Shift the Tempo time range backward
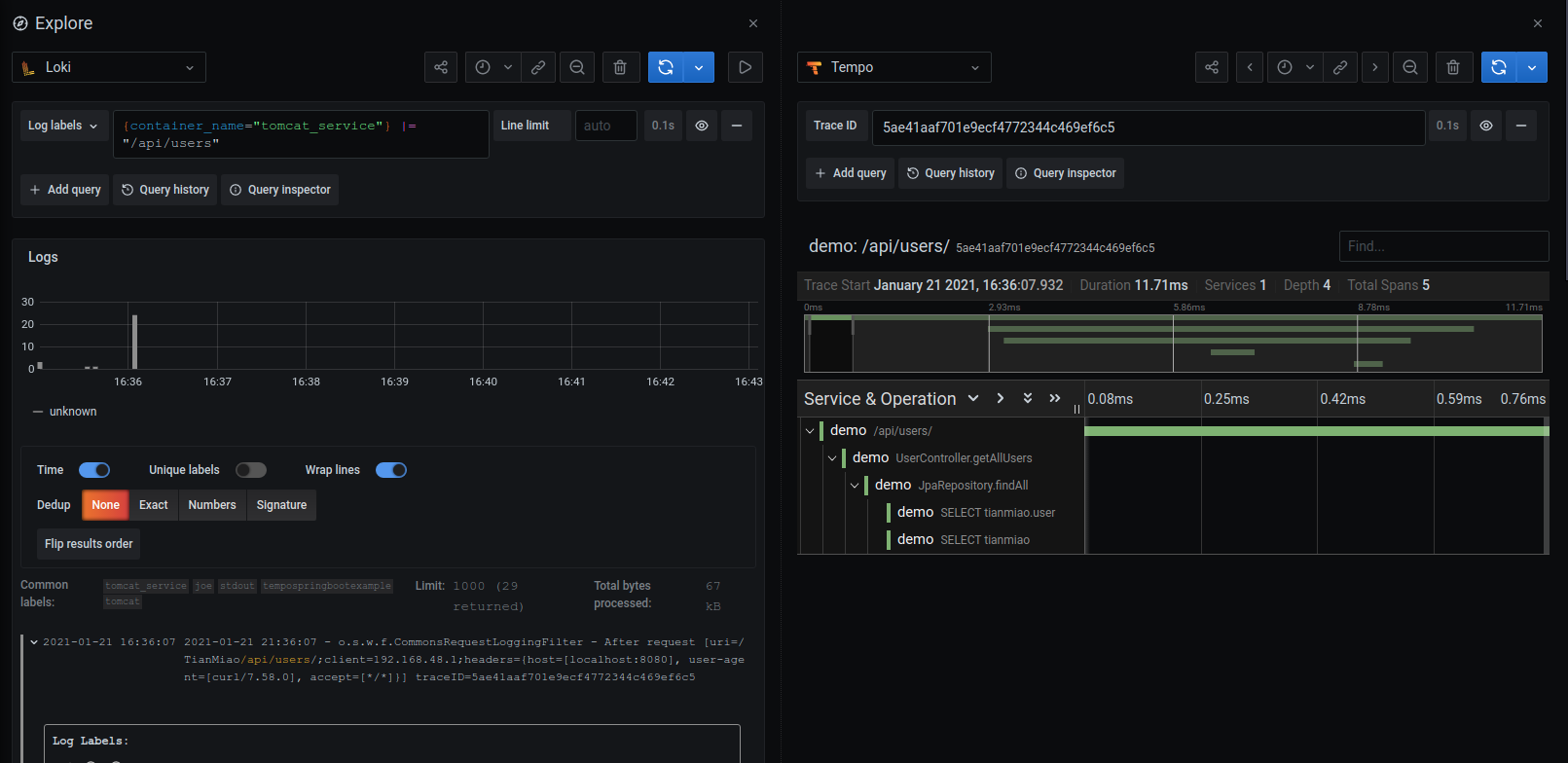This screenshot has width=1568, height=763. pyautogui.click(x=1250, y=67)
